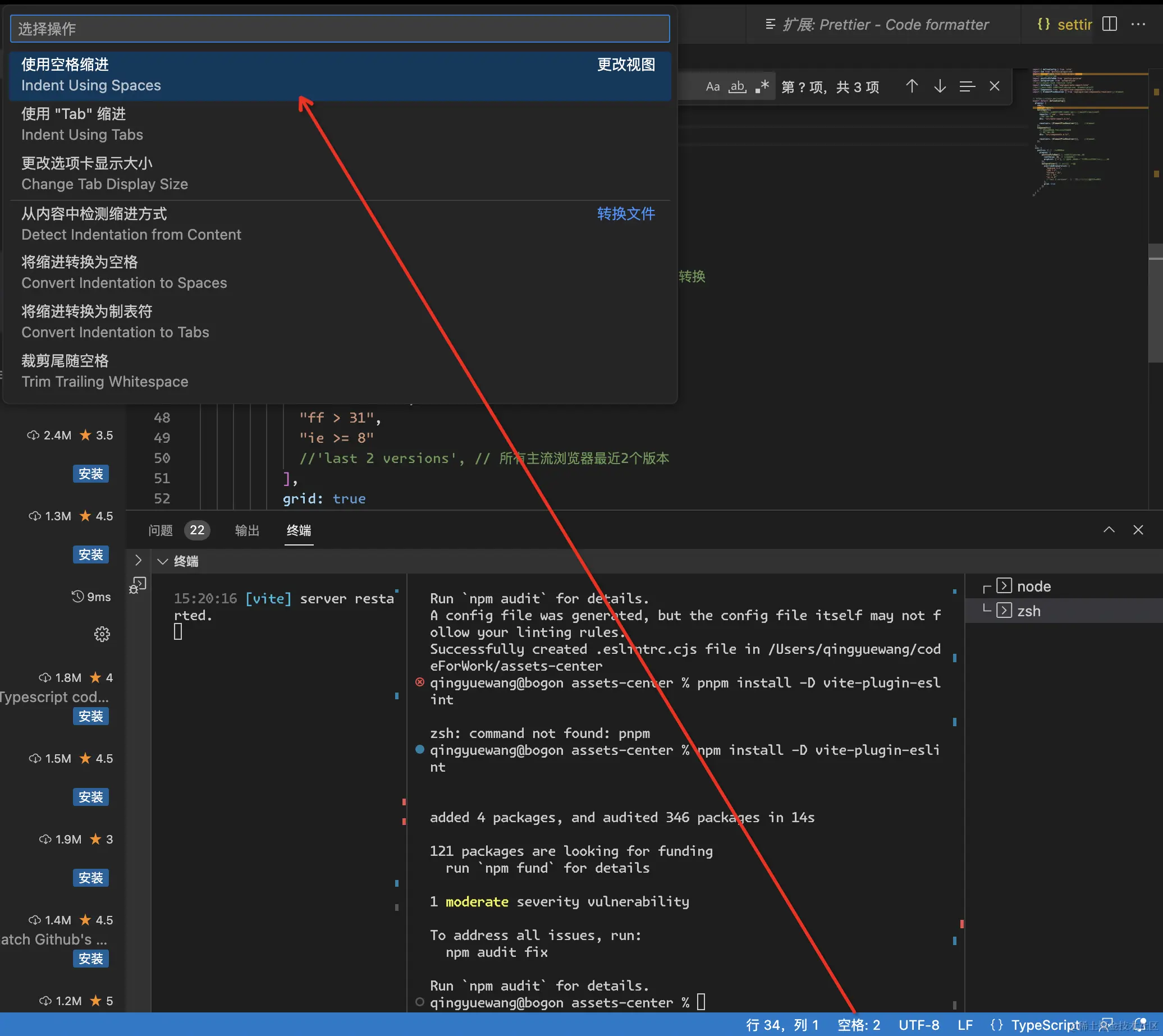The width and height of the screenshot is (1163, 1036).
Task: Click the failed command error marker
Action: click(420, 682)
